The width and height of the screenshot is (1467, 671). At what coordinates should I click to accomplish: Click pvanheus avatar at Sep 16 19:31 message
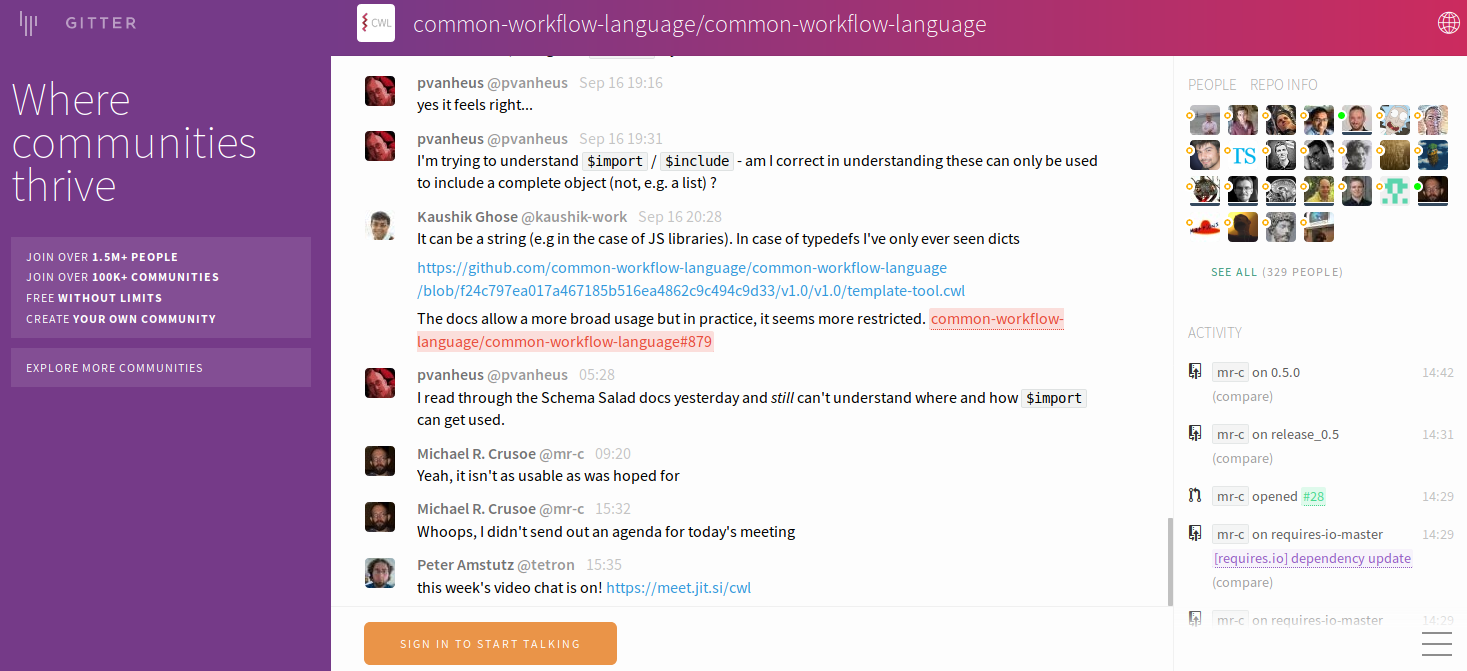380,147
